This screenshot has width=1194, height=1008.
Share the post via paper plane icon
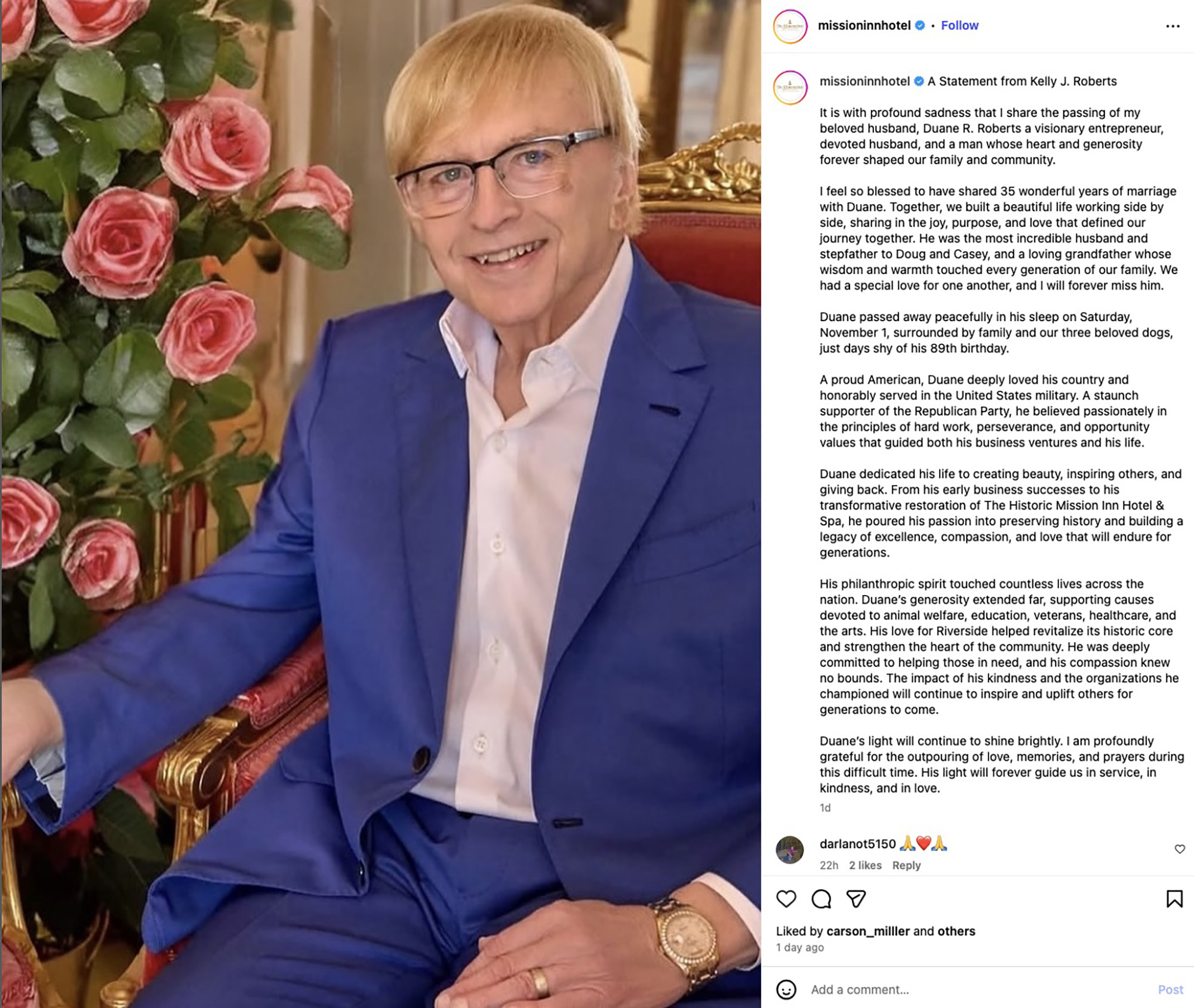tap(856, 899)
